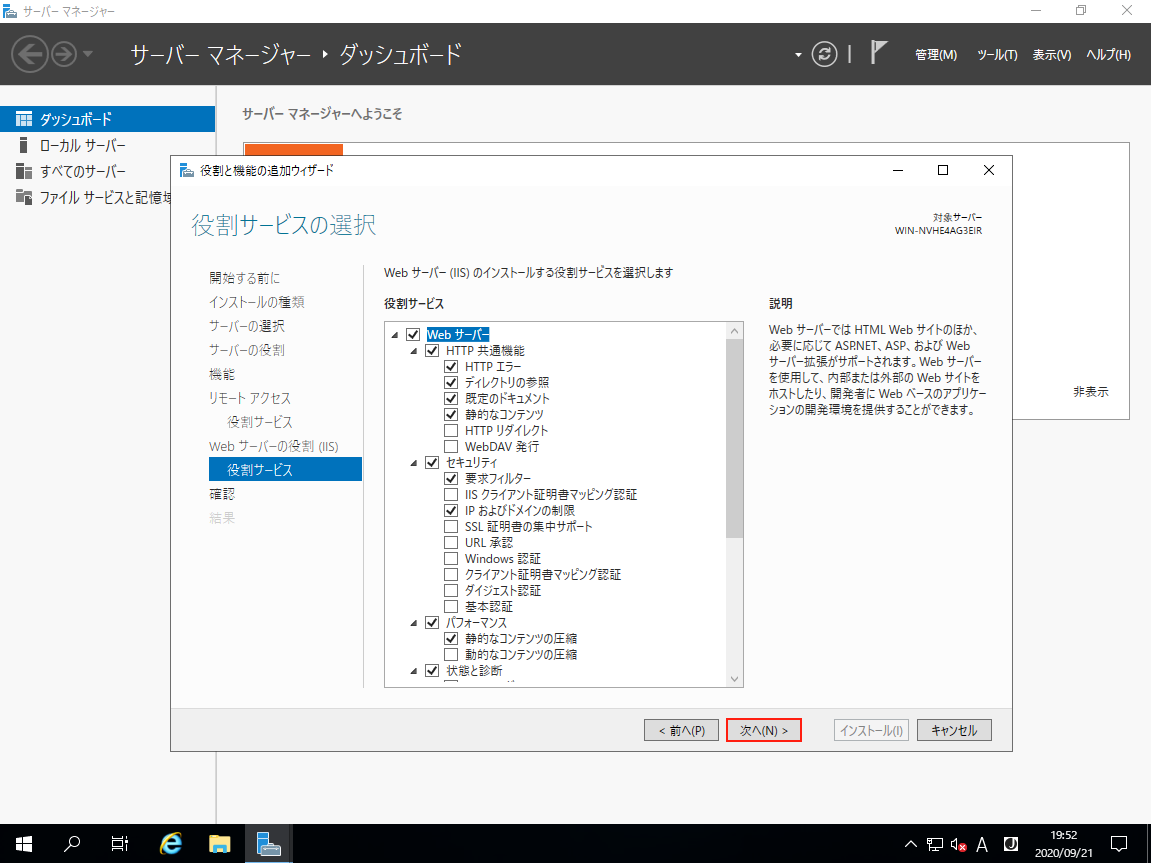Launch Internet Explorer from taskbar

(171, 844)
